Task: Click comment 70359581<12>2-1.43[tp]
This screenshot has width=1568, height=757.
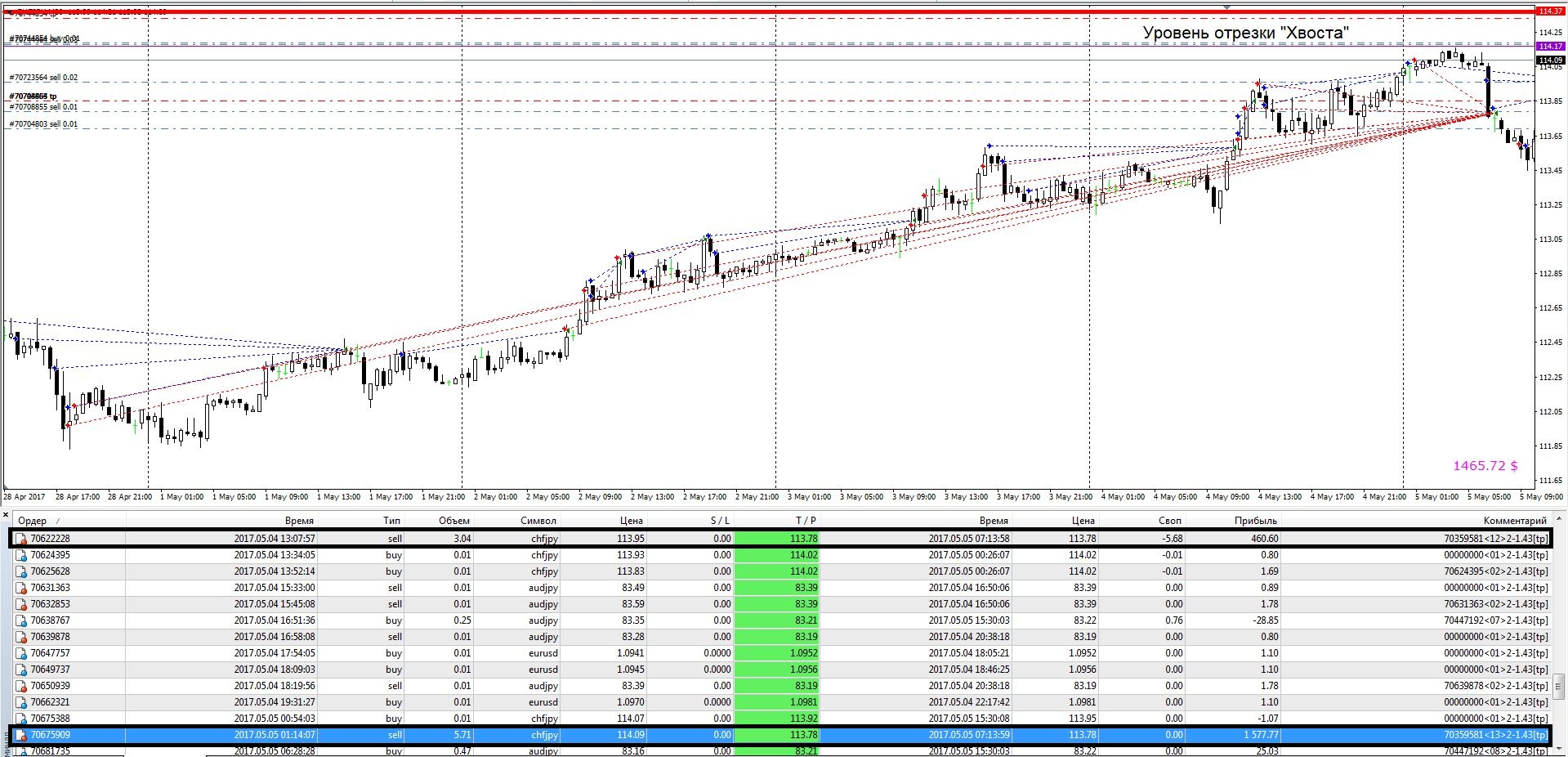Action: pyautogui.click(x=1495, y=539)
